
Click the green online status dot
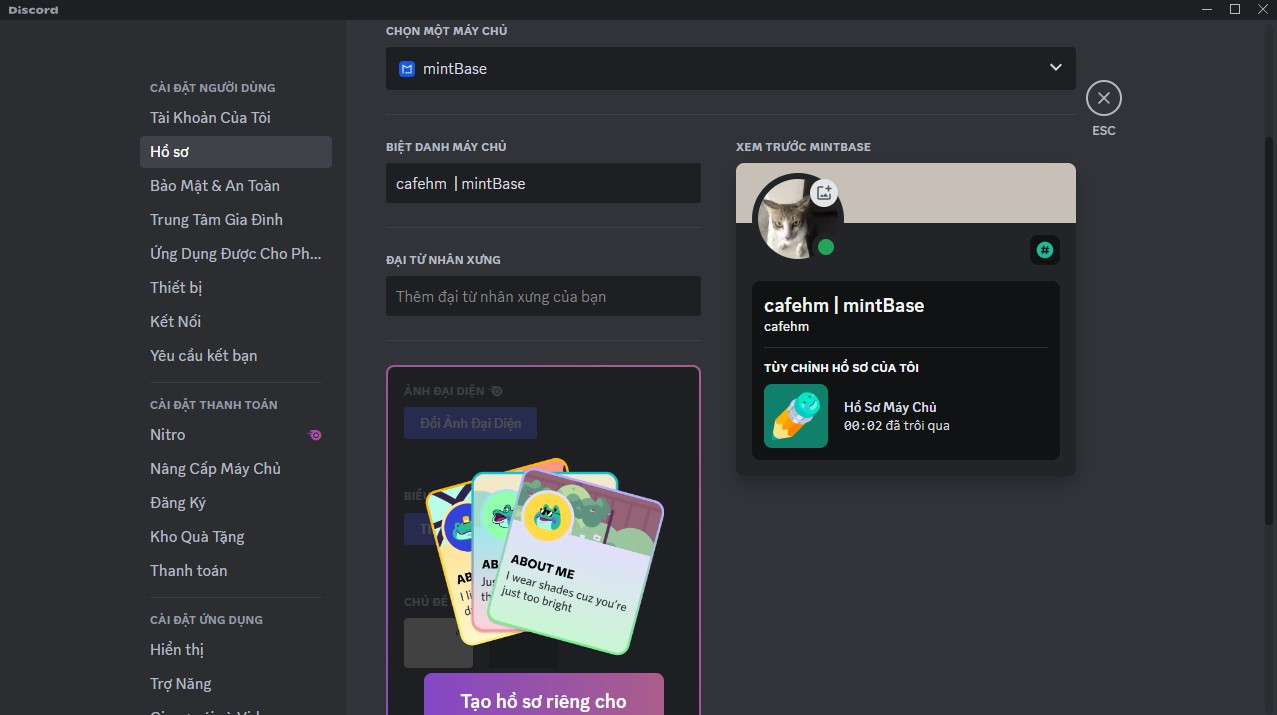pos(826,247)
